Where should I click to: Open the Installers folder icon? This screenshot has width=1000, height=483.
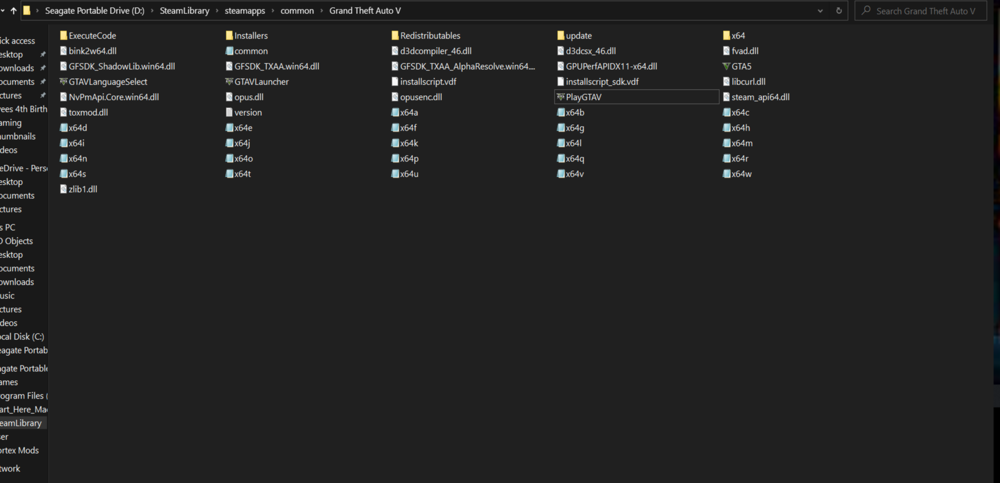pos(229,36)
